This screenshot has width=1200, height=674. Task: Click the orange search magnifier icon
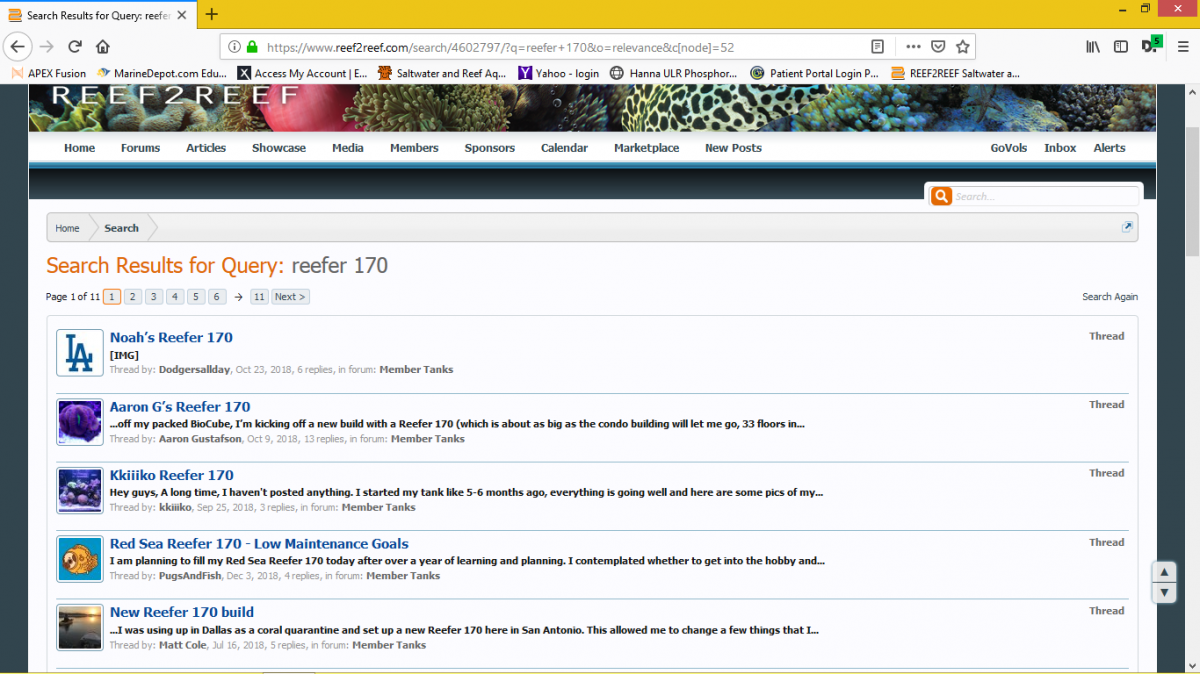pyautogui.click(x=940, y=196)
